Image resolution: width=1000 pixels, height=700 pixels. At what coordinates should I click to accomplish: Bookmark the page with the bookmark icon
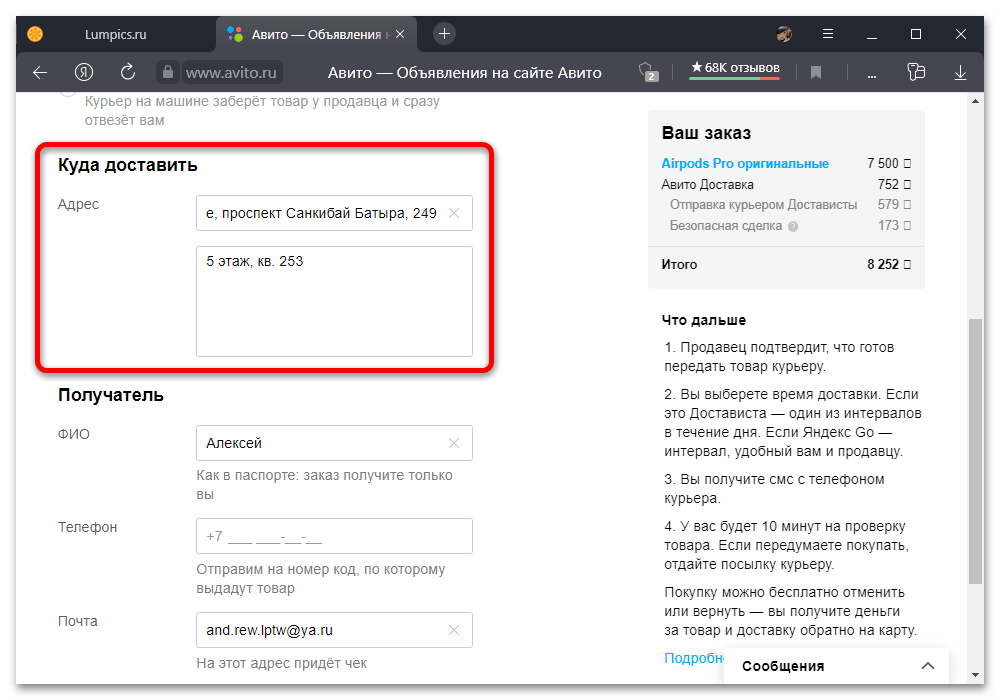[816, 73]
